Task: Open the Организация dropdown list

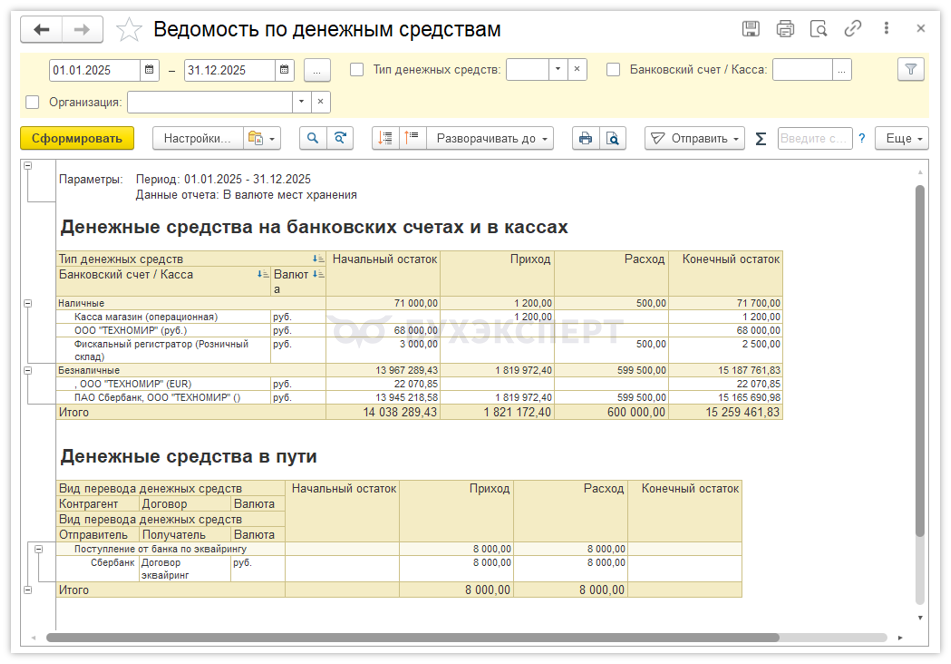Action: (x=301, y=102)
